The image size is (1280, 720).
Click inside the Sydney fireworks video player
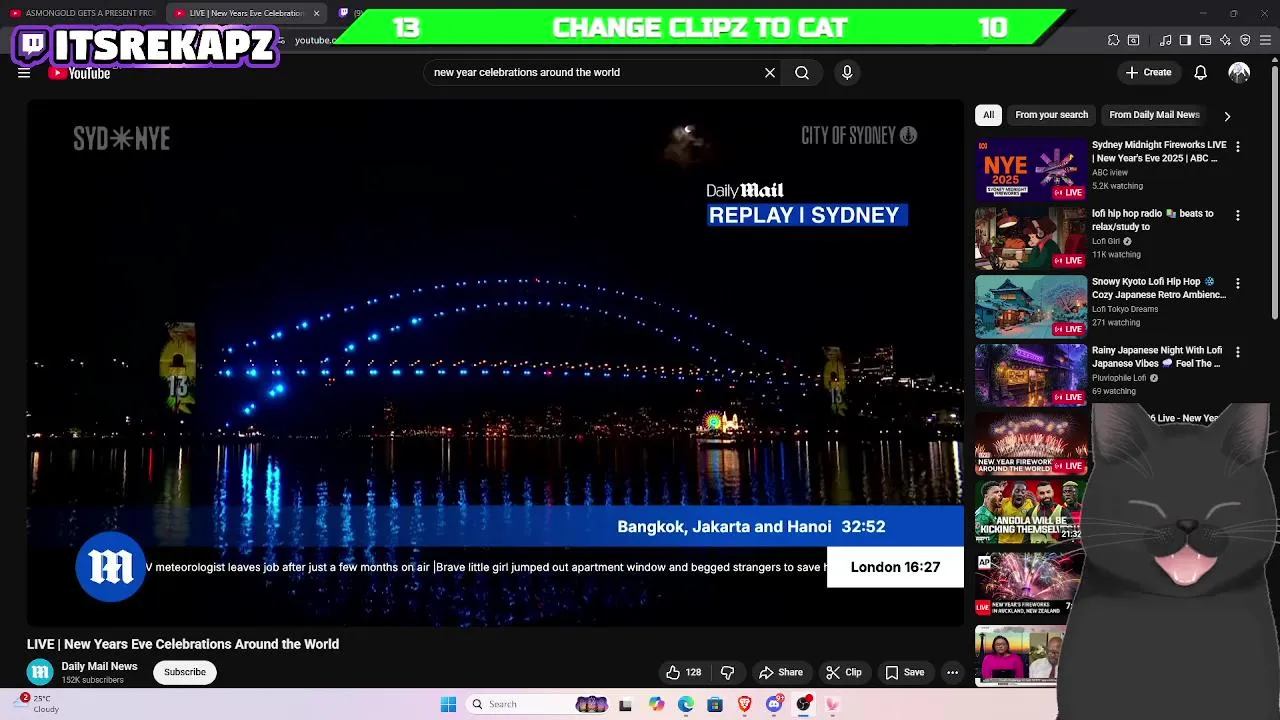click(495, 363)
